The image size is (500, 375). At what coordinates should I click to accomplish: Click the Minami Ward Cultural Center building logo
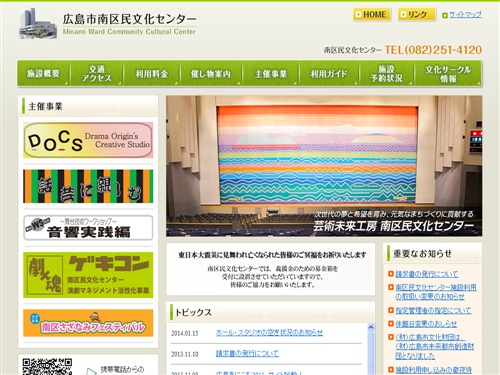[x=38, y=23]
